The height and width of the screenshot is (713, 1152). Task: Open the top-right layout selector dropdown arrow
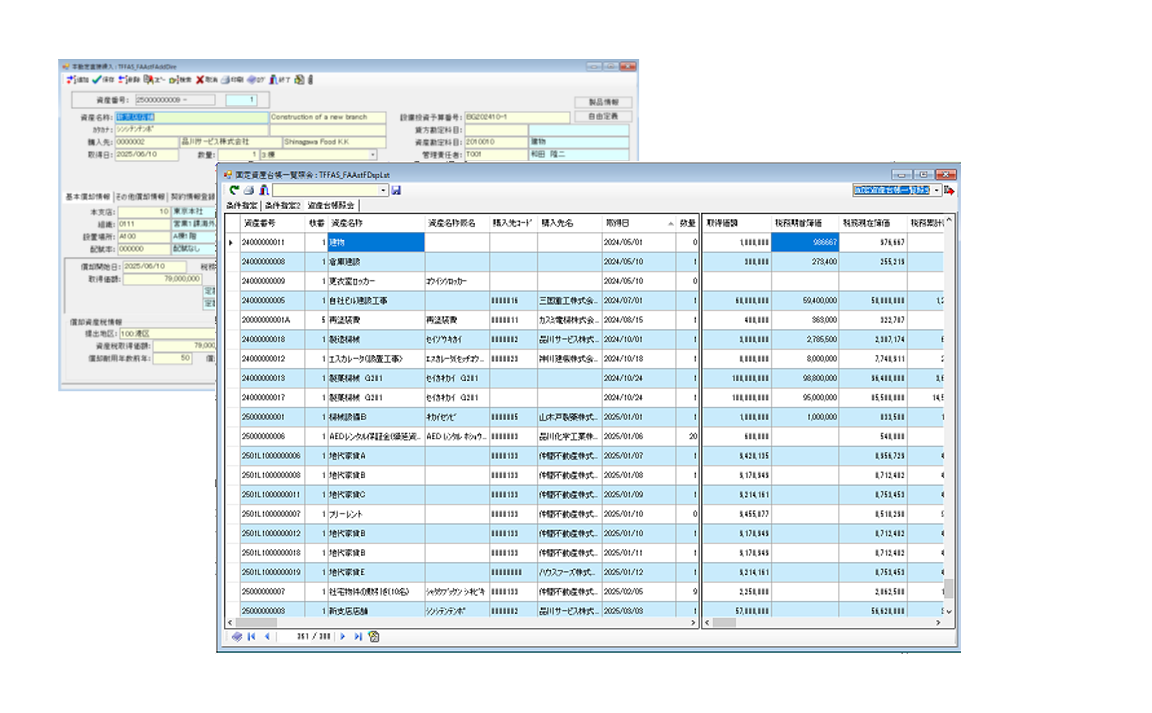tap(936, 190)
